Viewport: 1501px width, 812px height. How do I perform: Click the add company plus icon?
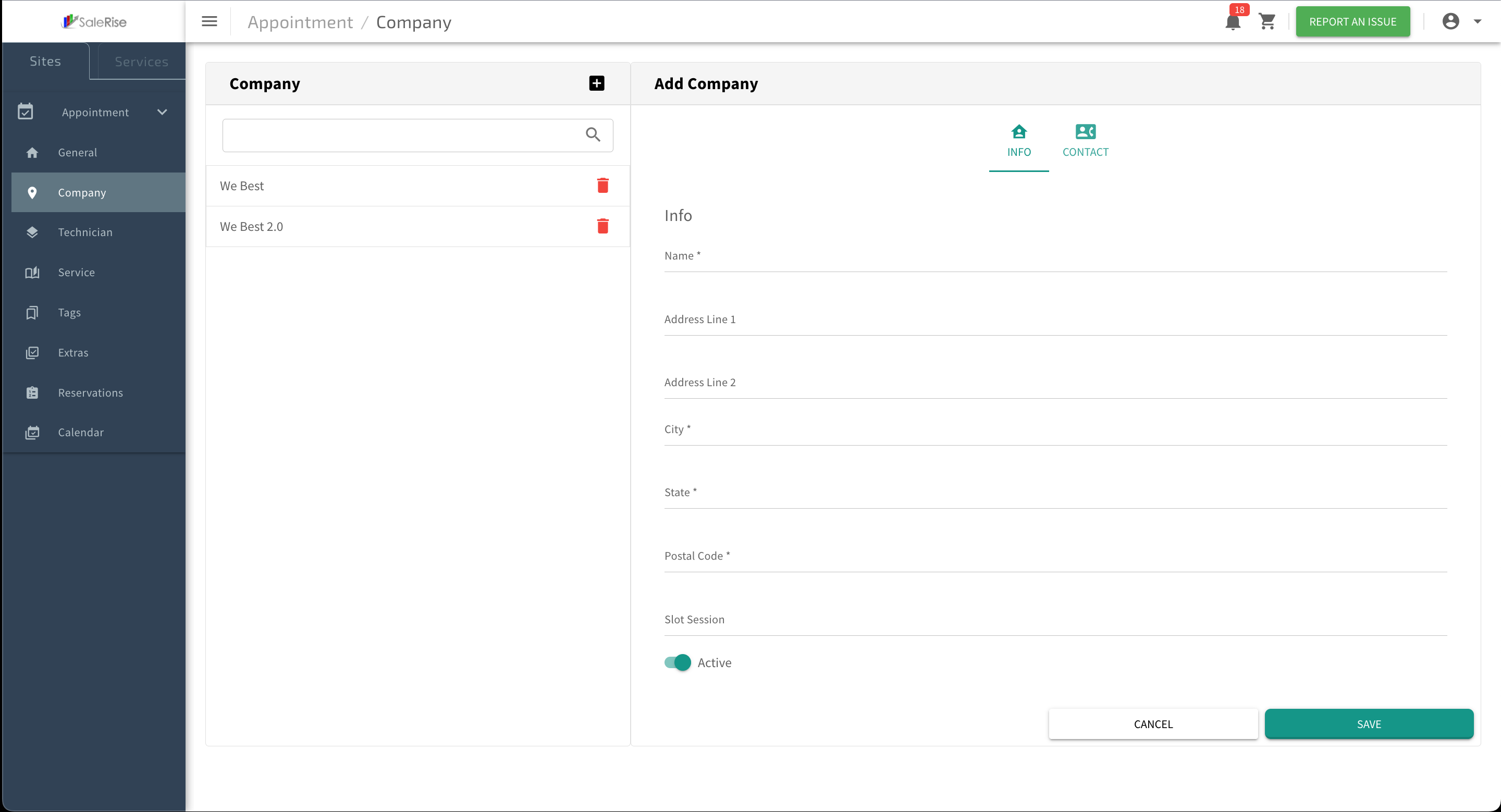point(596,83)
